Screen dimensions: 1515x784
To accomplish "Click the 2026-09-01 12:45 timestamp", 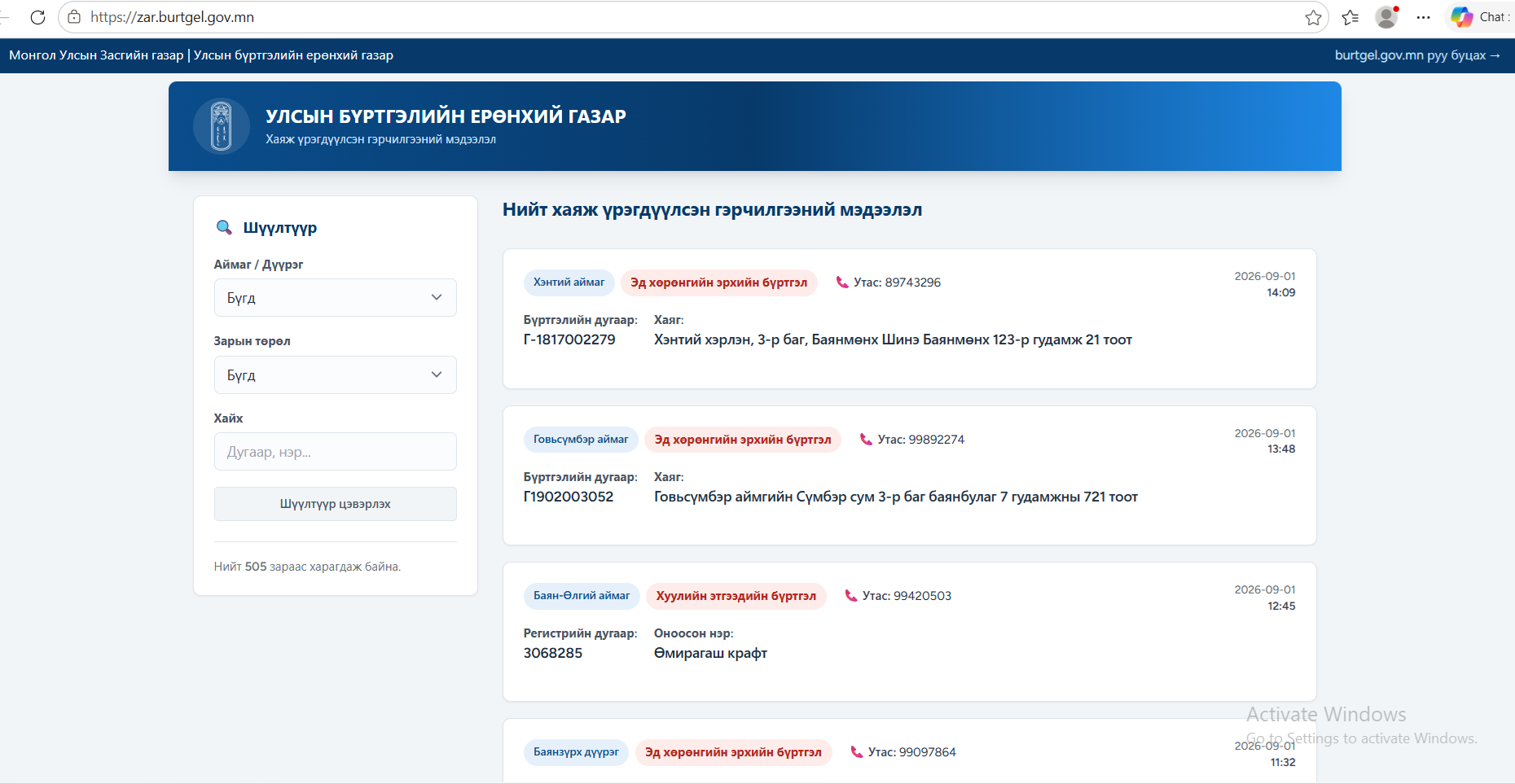I will tap(1265, 598).
